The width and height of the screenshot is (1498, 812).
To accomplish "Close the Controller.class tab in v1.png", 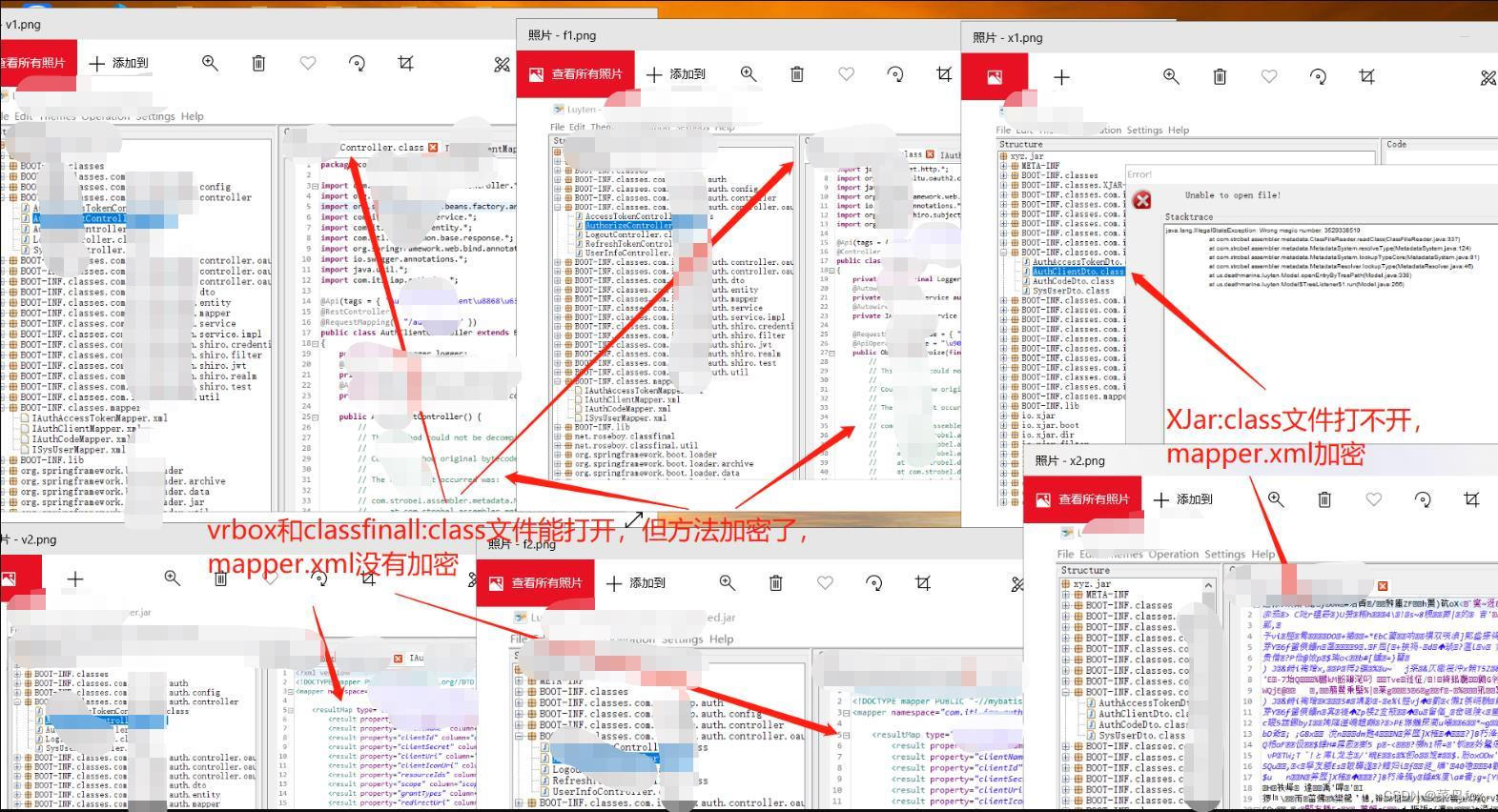I will tap(433, 147).
